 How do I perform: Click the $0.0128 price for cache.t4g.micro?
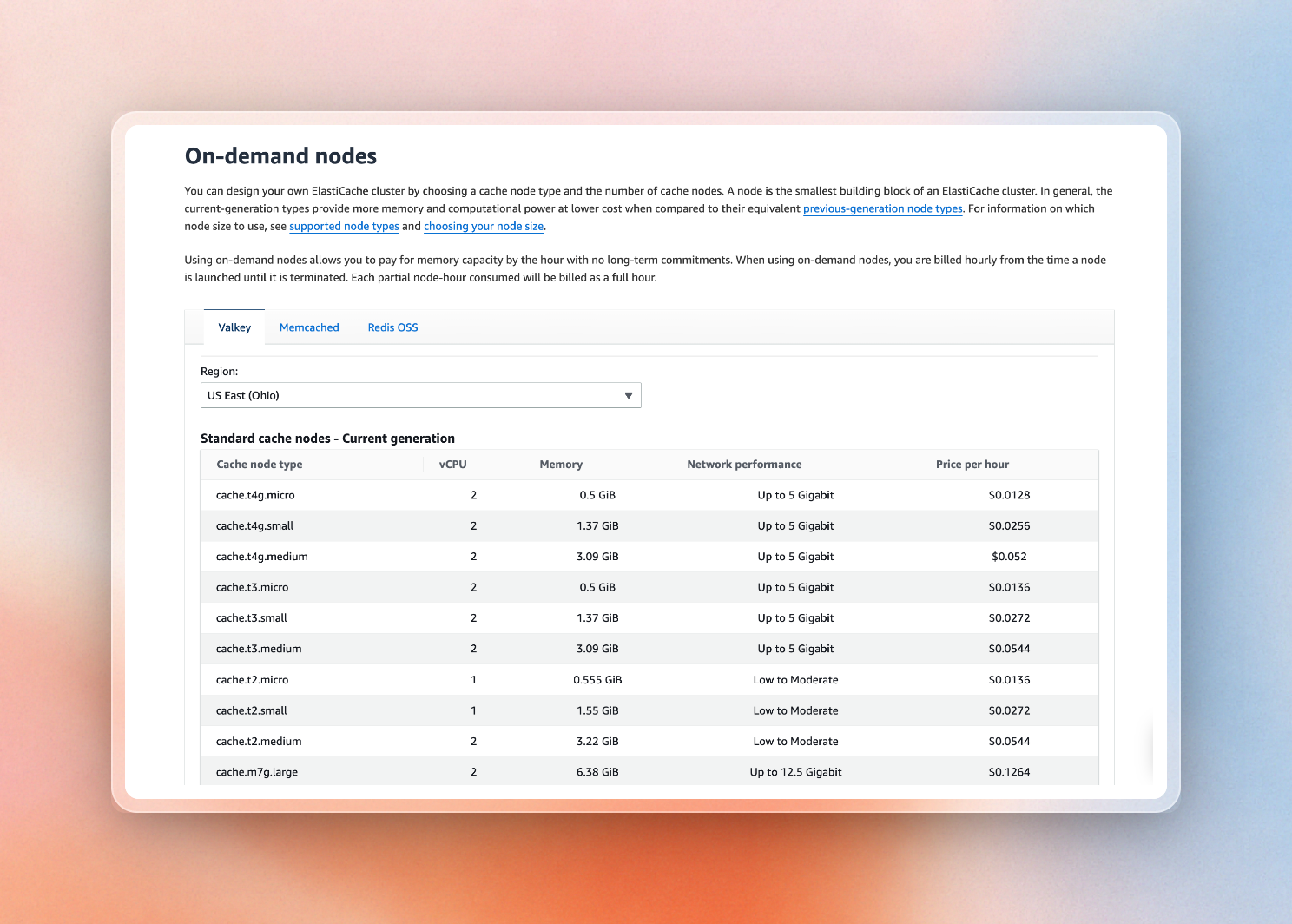pyautogui.click(x=1009, y=495)
